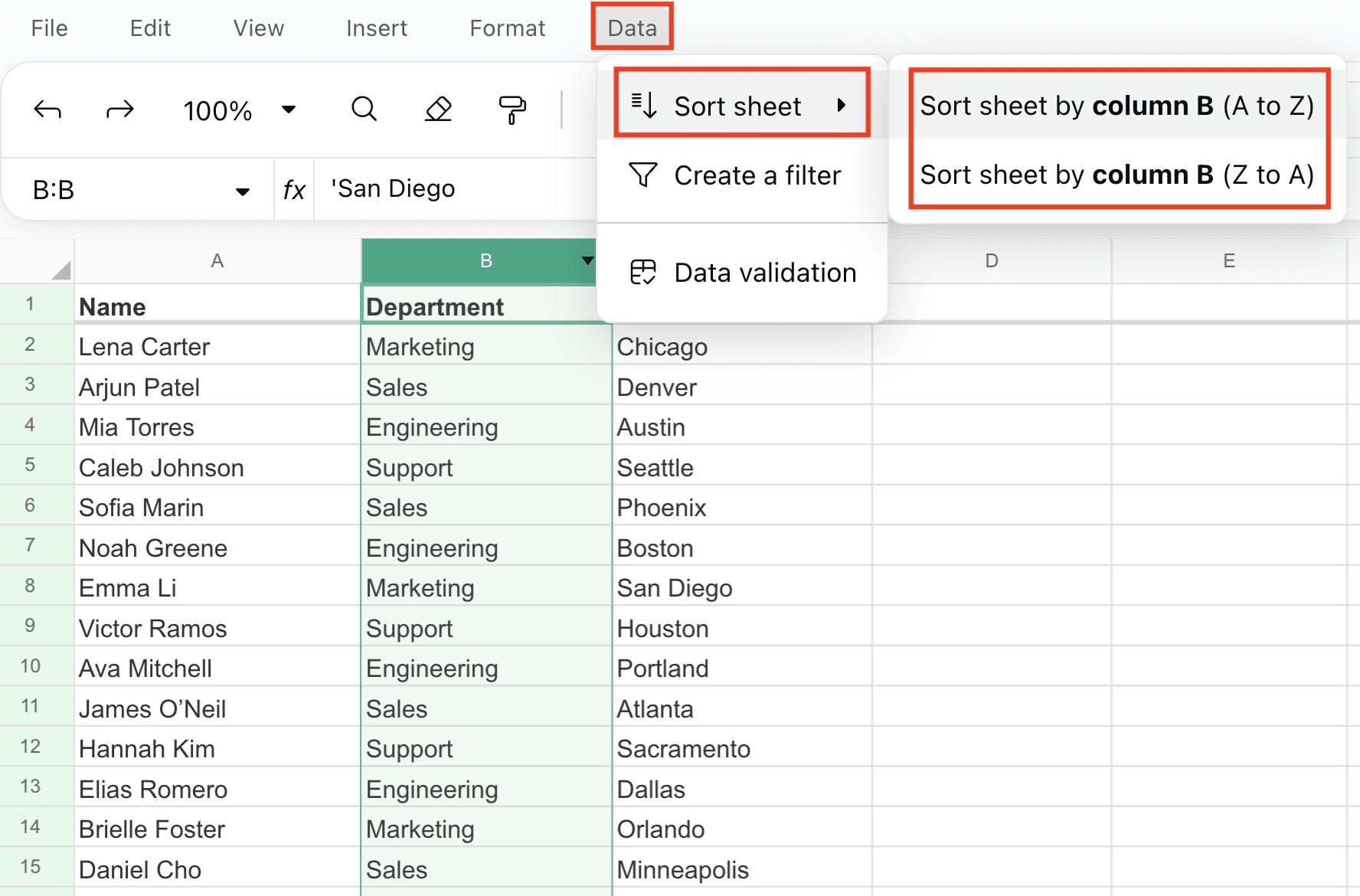
Task: Choose Sort sheet by column B (A to Z)
Action: click(1117, 106)
